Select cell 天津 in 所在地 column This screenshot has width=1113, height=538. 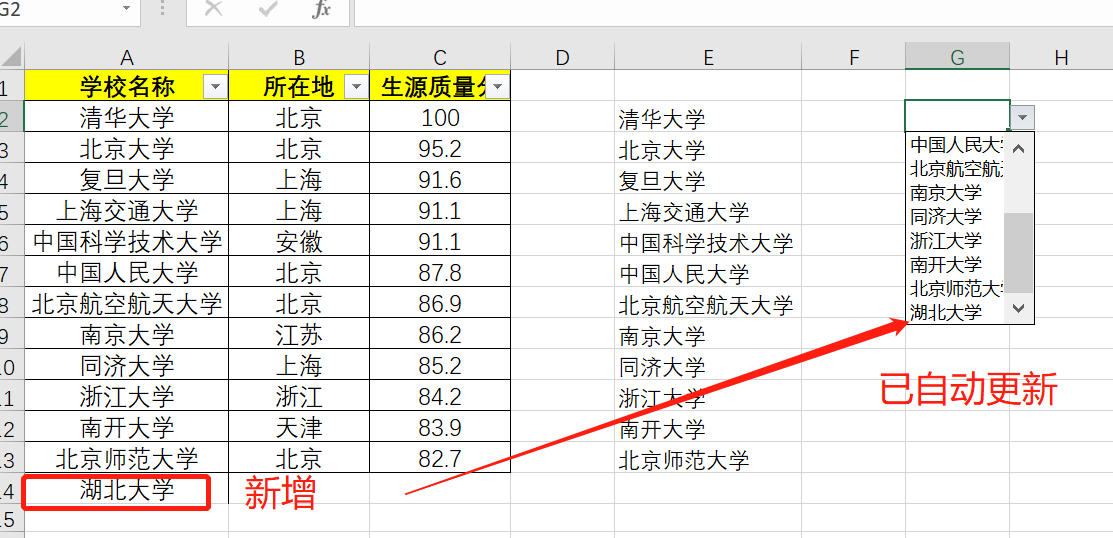299,427
